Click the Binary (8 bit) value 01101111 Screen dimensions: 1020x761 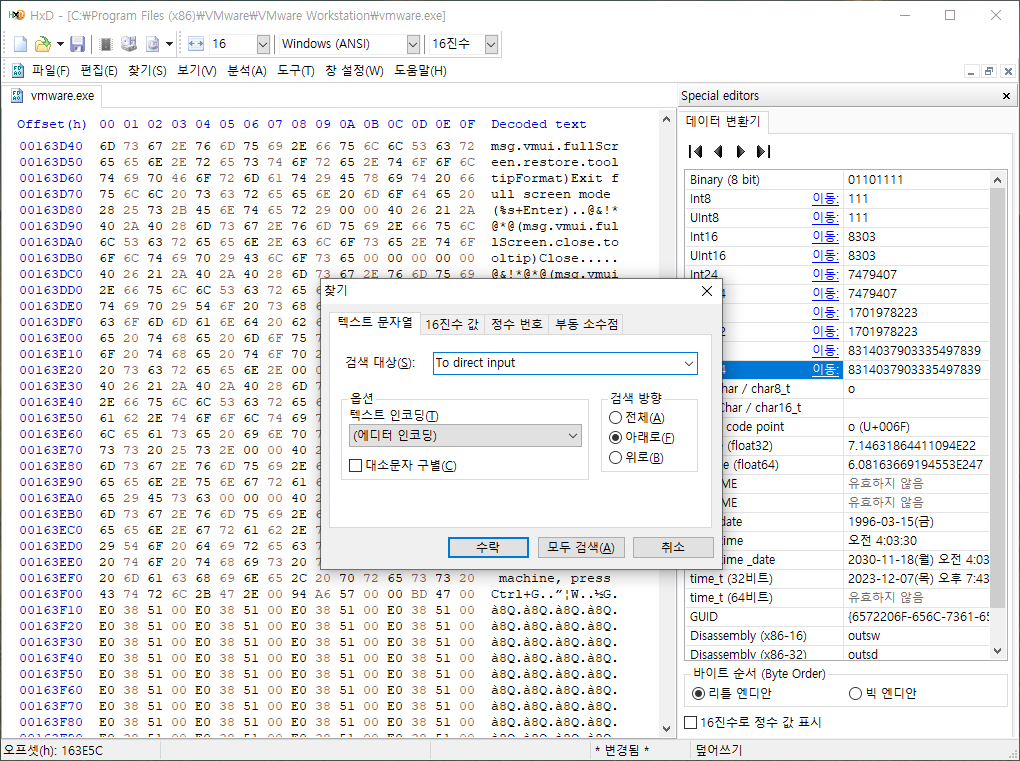(875, 180)
